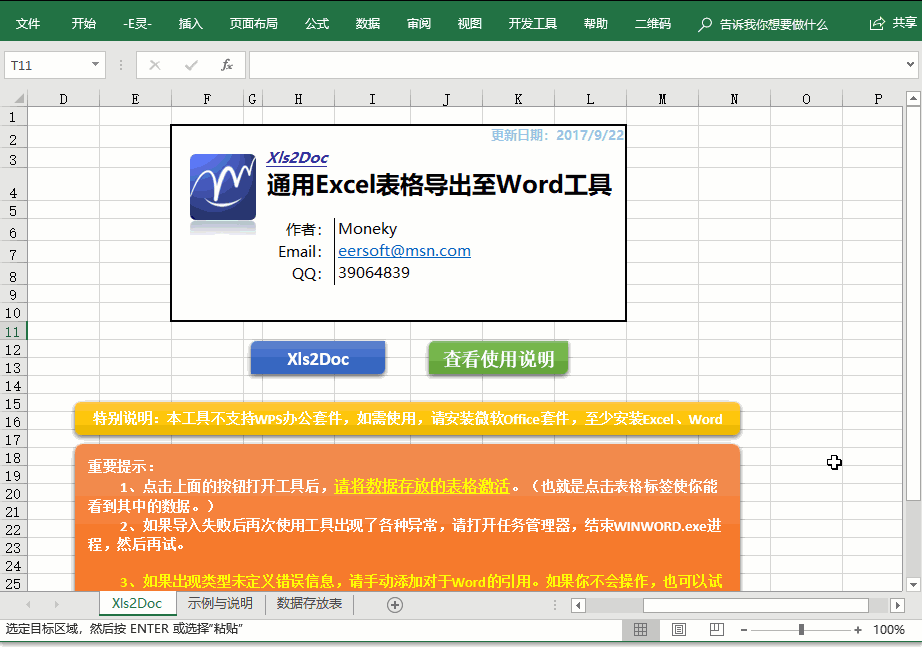The width and height of the screenshot is (922, 648).
Task: Open the Name Box dropdown arrow
Action: tap(95, 64)
